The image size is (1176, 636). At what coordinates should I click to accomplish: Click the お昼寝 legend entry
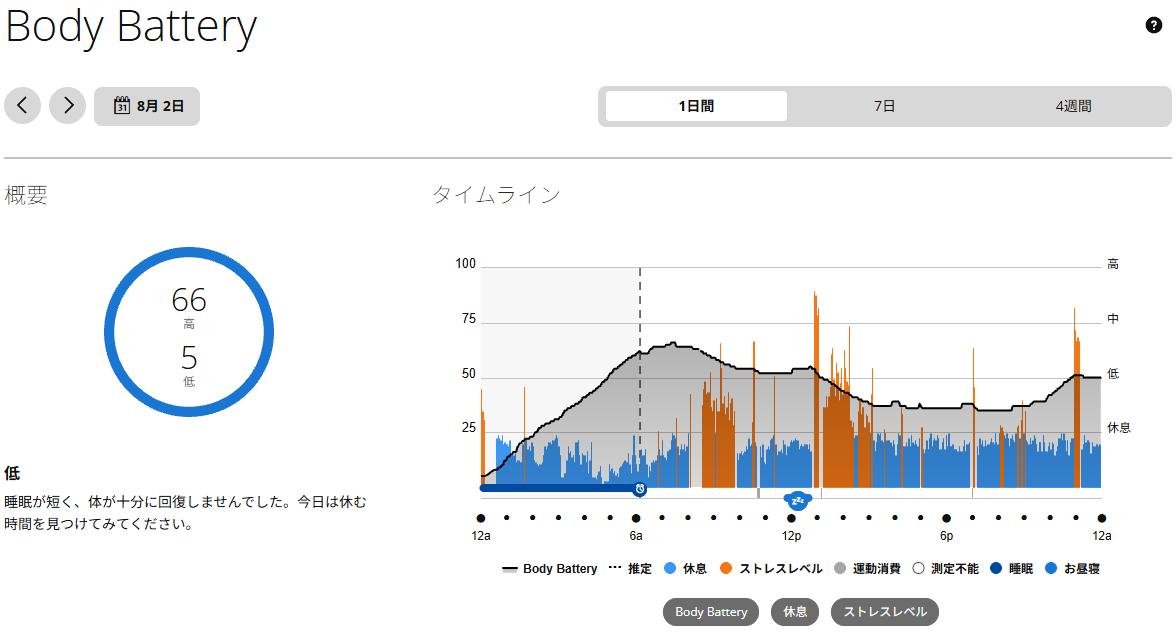pyautogui.click(x=1072, y=568)
